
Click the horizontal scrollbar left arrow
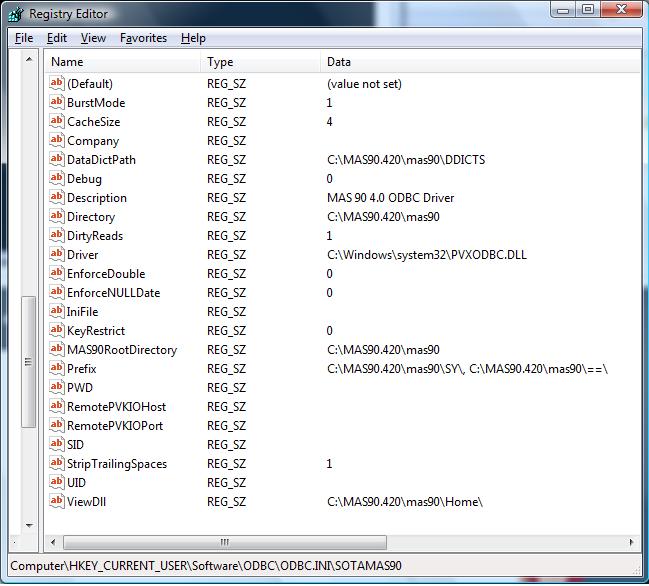click(x=53, y=542)
